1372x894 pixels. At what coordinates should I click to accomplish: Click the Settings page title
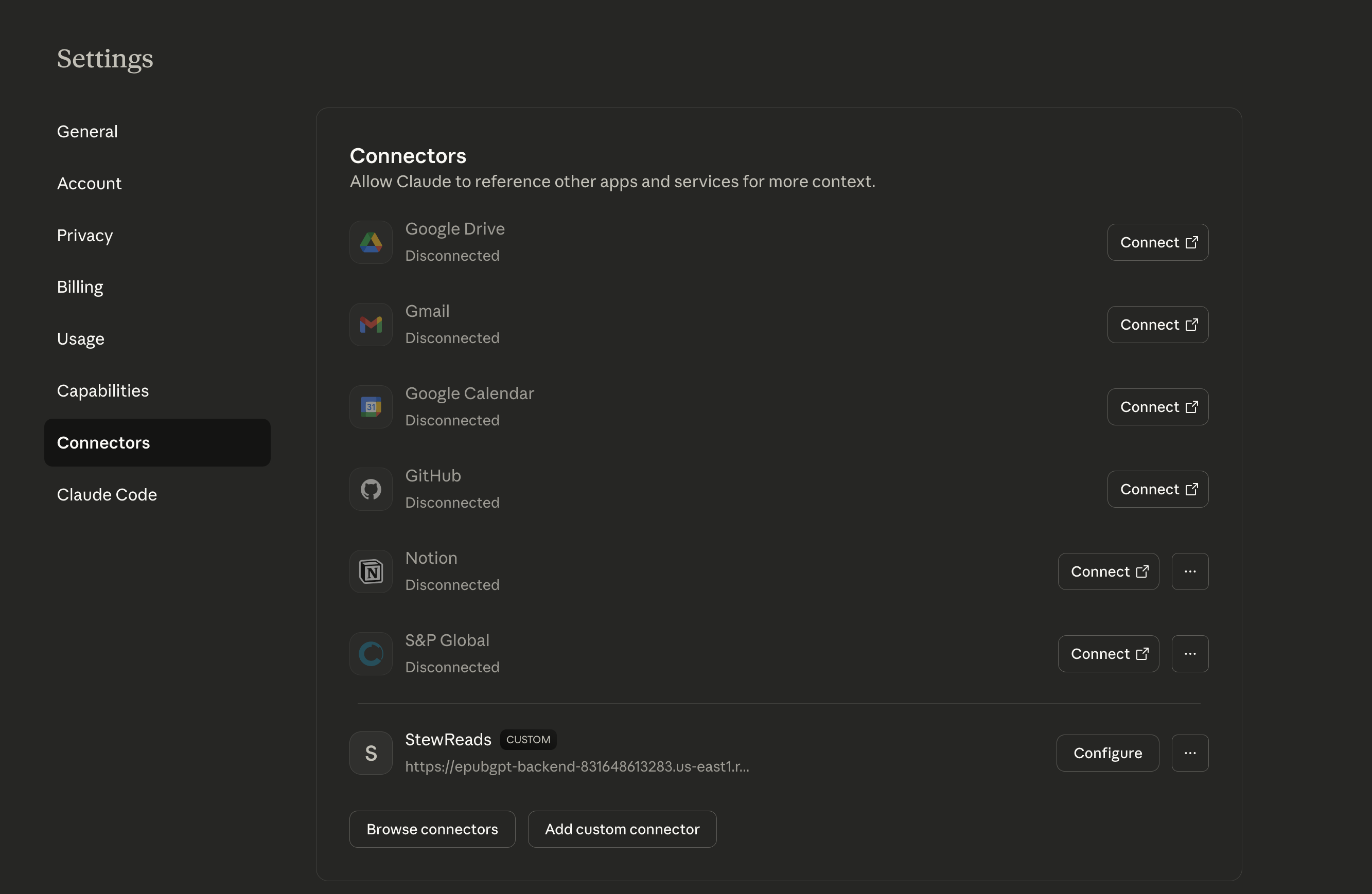[105, 59]
